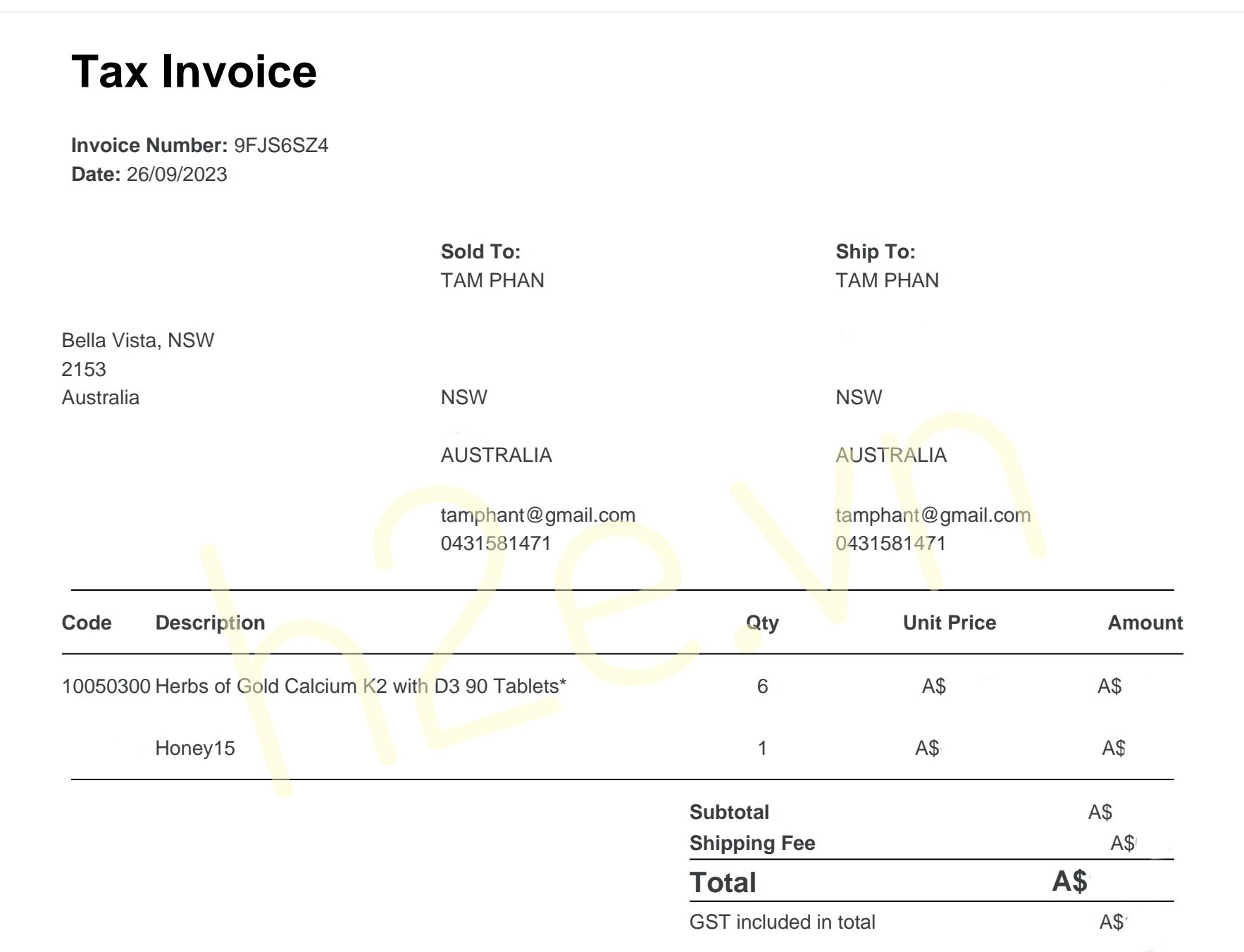The height and width of the screenshot is (952, 1244).
Task: Select TAM PHAN under Sold To
Action: [492, 281]
